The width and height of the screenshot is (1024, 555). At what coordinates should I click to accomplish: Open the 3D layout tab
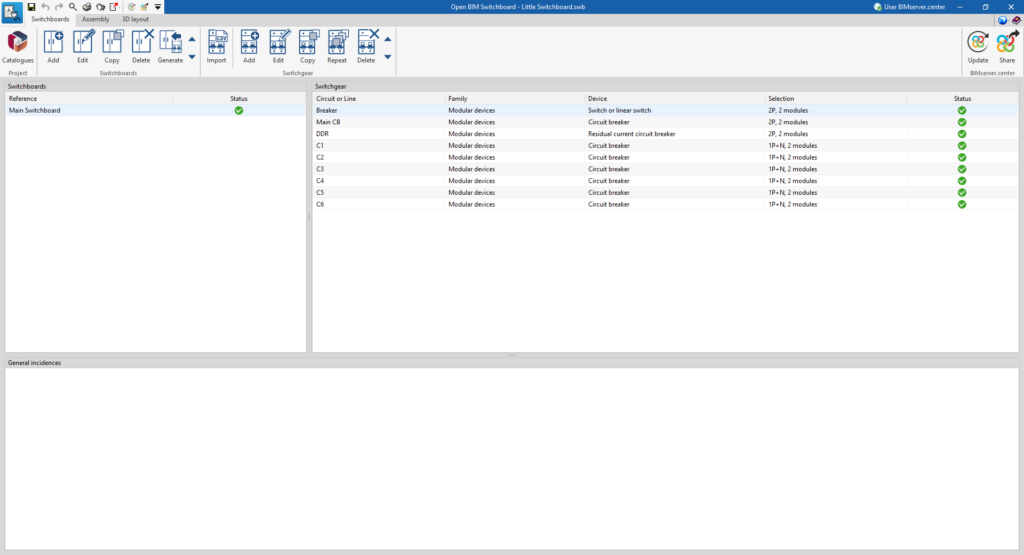coord(135,20)
